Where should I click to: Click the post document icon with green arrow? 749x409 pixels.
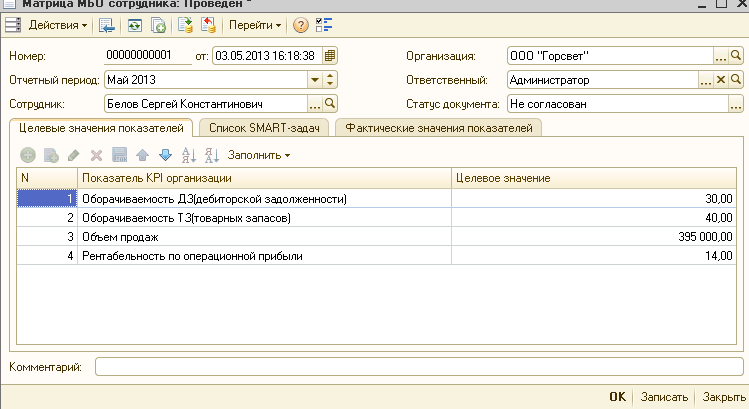[185, 25]
